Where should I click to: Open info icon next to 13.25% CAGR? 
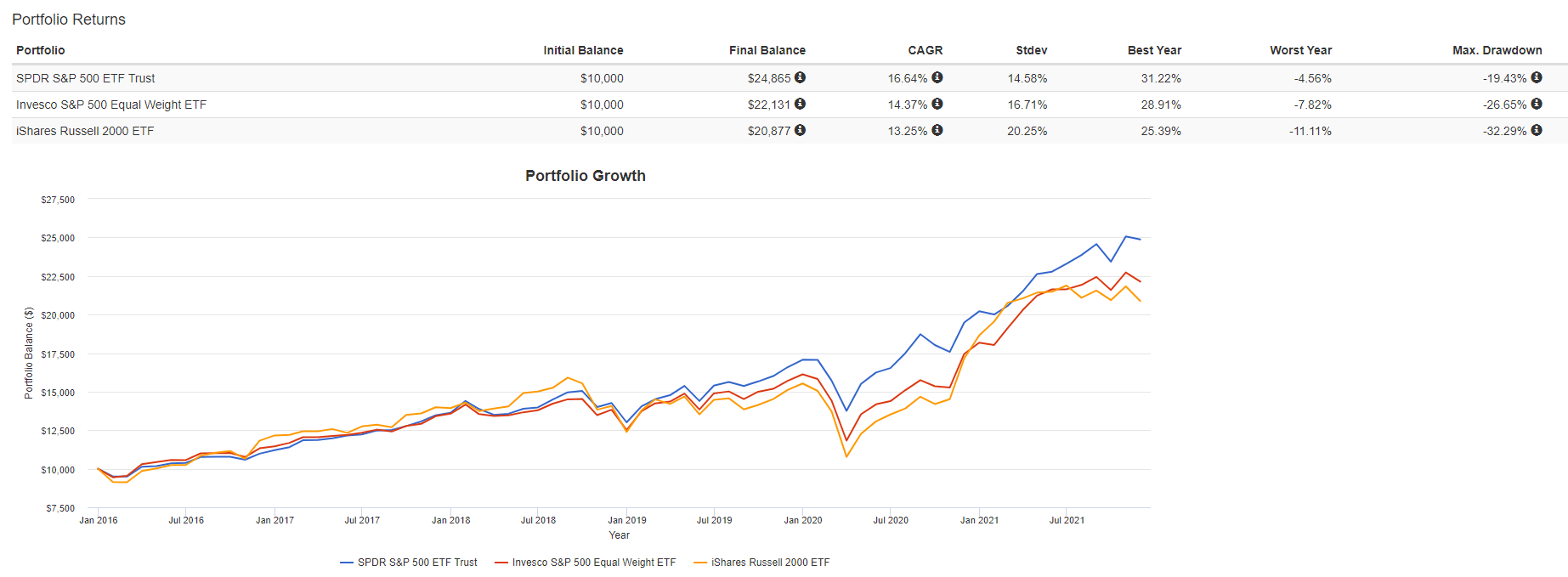(937, 130)
